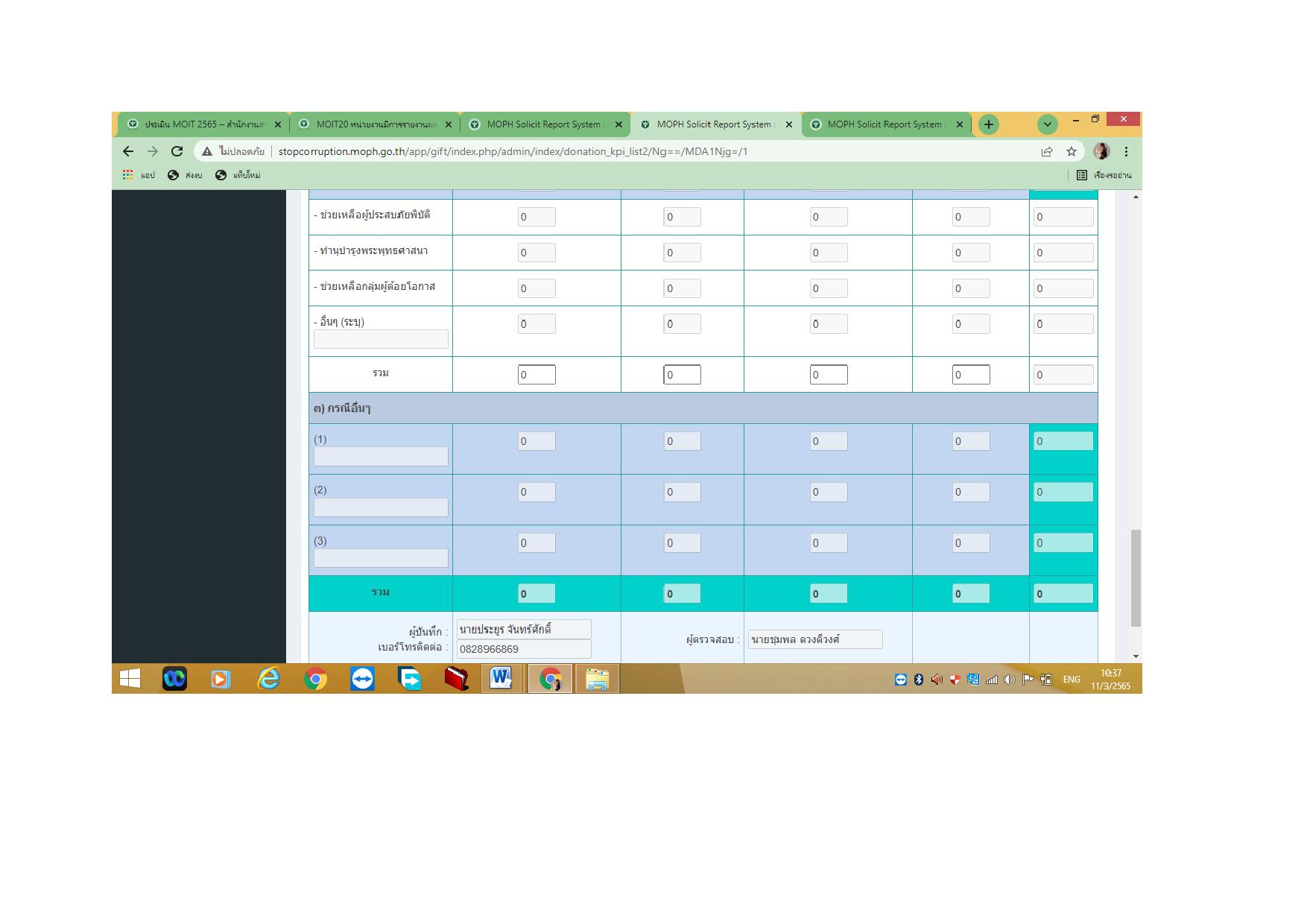Image resolution: width=1307 pixels, height=924 pixels.
Task: Switch to active Chrome window in taskbar
Action: tap(550, 678)
